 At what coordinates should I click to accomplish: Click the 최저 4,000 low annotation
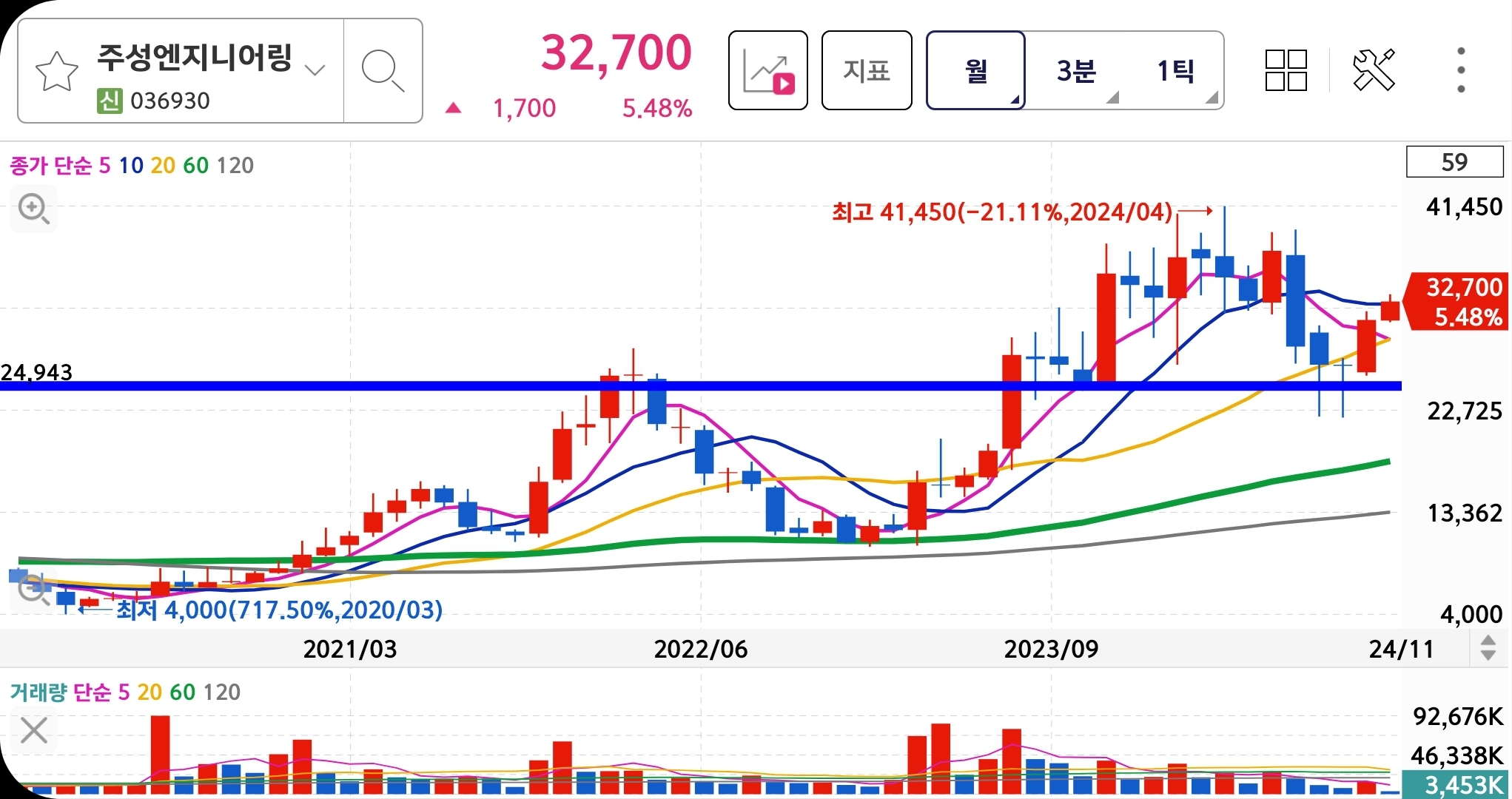click(280, 610)
